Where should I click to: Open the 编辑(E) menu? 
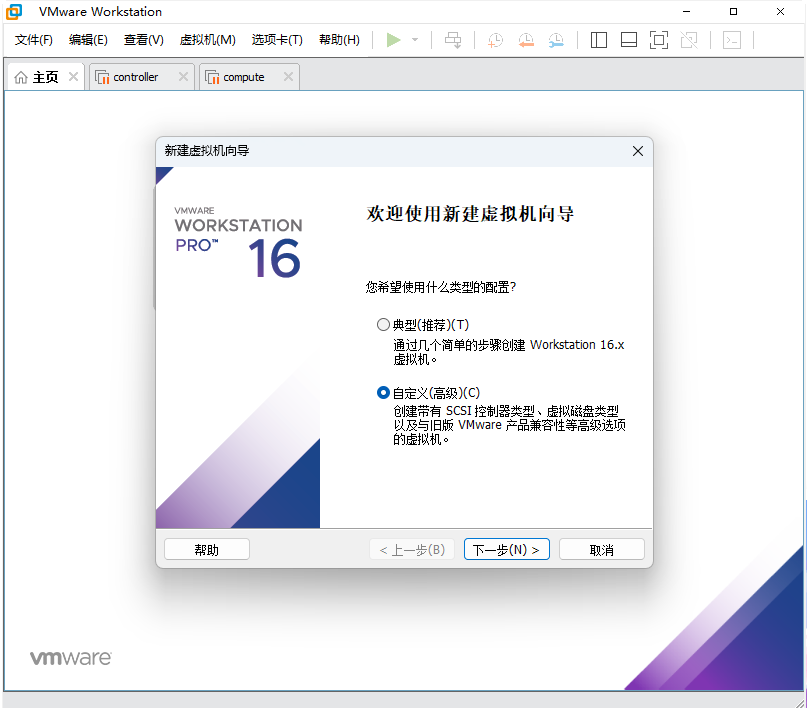click(x=88, y=40)
